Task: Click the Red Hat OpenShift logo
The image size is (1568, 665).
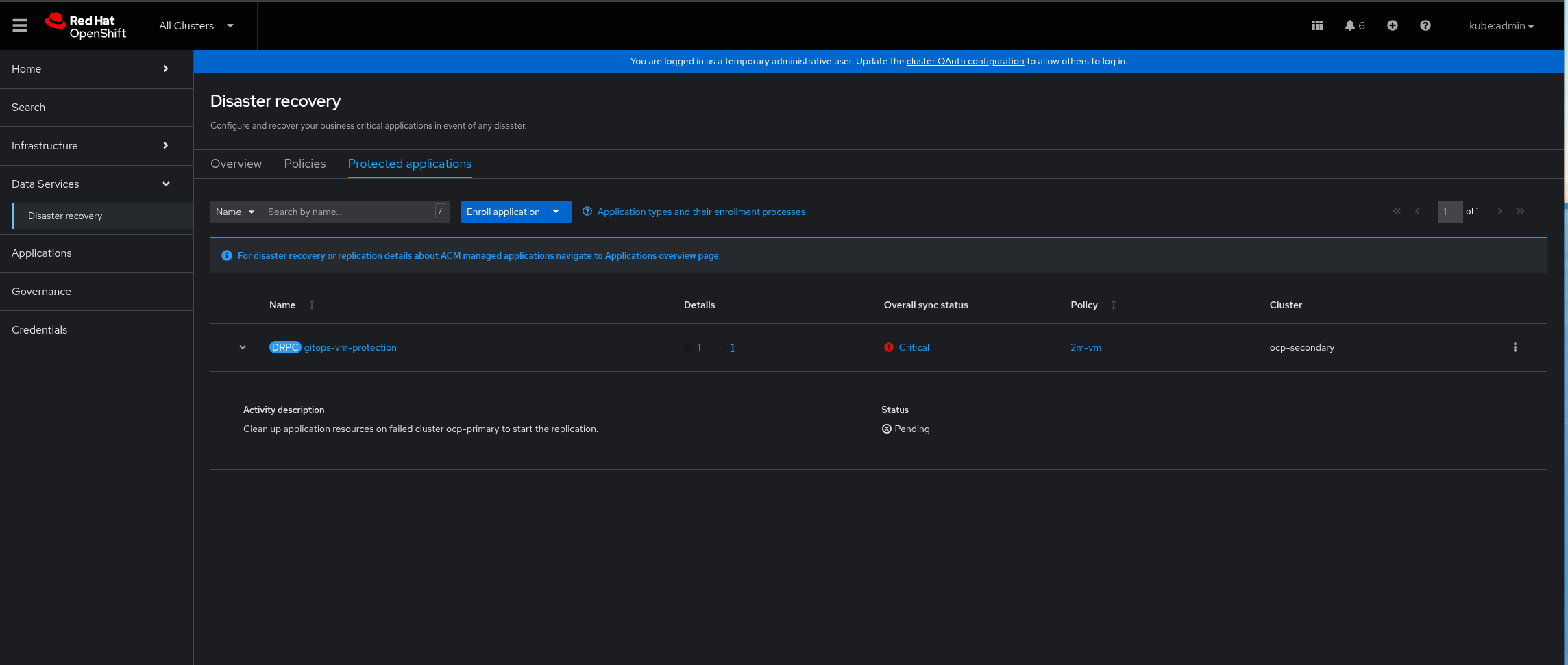Action: [87, 25]
